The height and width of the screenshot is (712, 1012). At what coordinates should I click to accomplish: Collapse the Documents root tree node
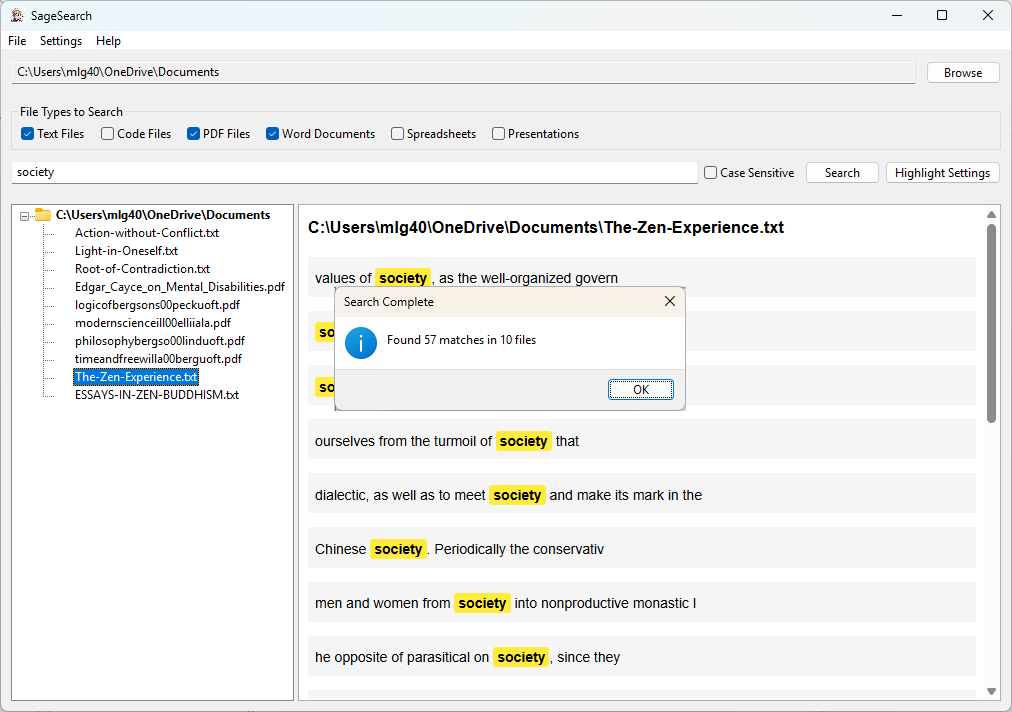pyautogui.click(x=25, y=216)
